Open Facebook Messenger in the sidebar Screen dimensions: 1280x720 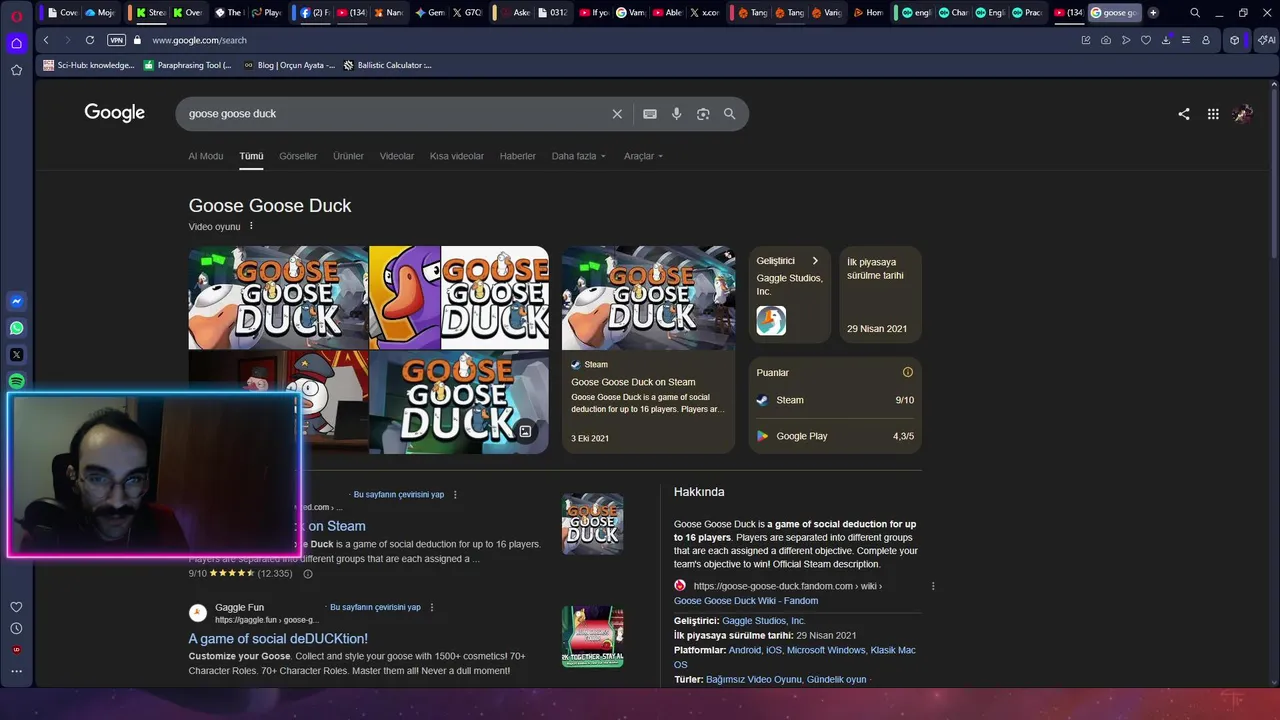16,301
